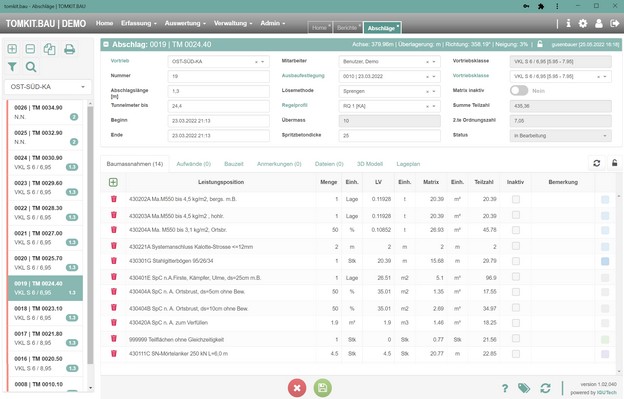Click the copy Abschlag icon
The height and width of the screenshot is (399, 624).
coord(49,49)
